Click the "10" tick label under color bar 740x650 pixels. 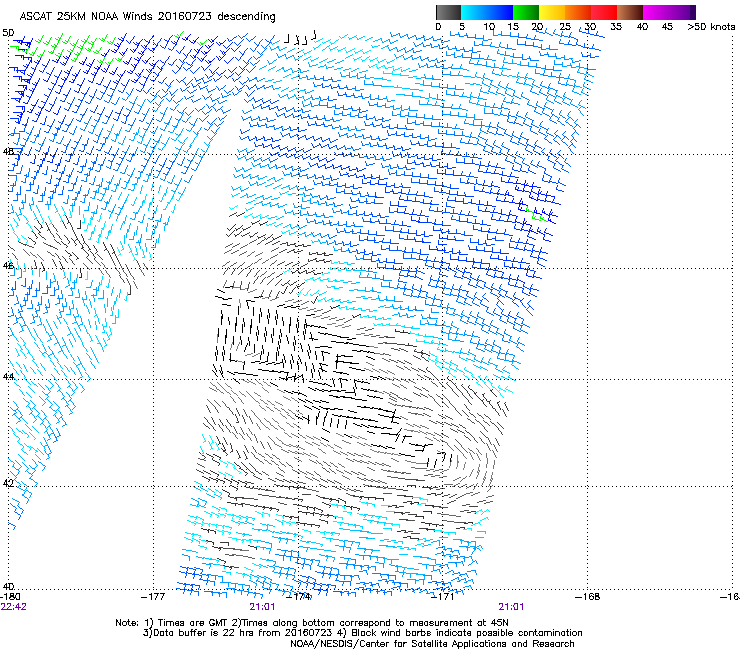[488, 26]
